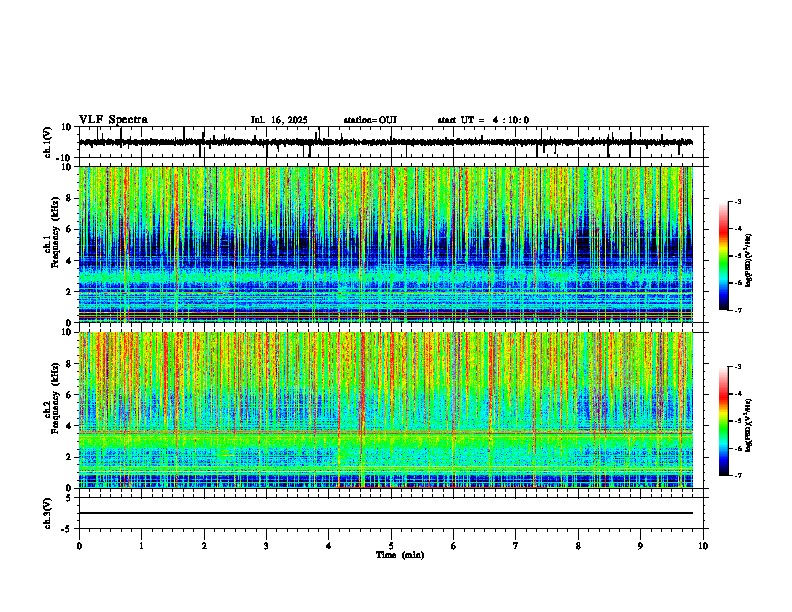
Task: Click time axis tick label '5'
Action: click(391, 546)
